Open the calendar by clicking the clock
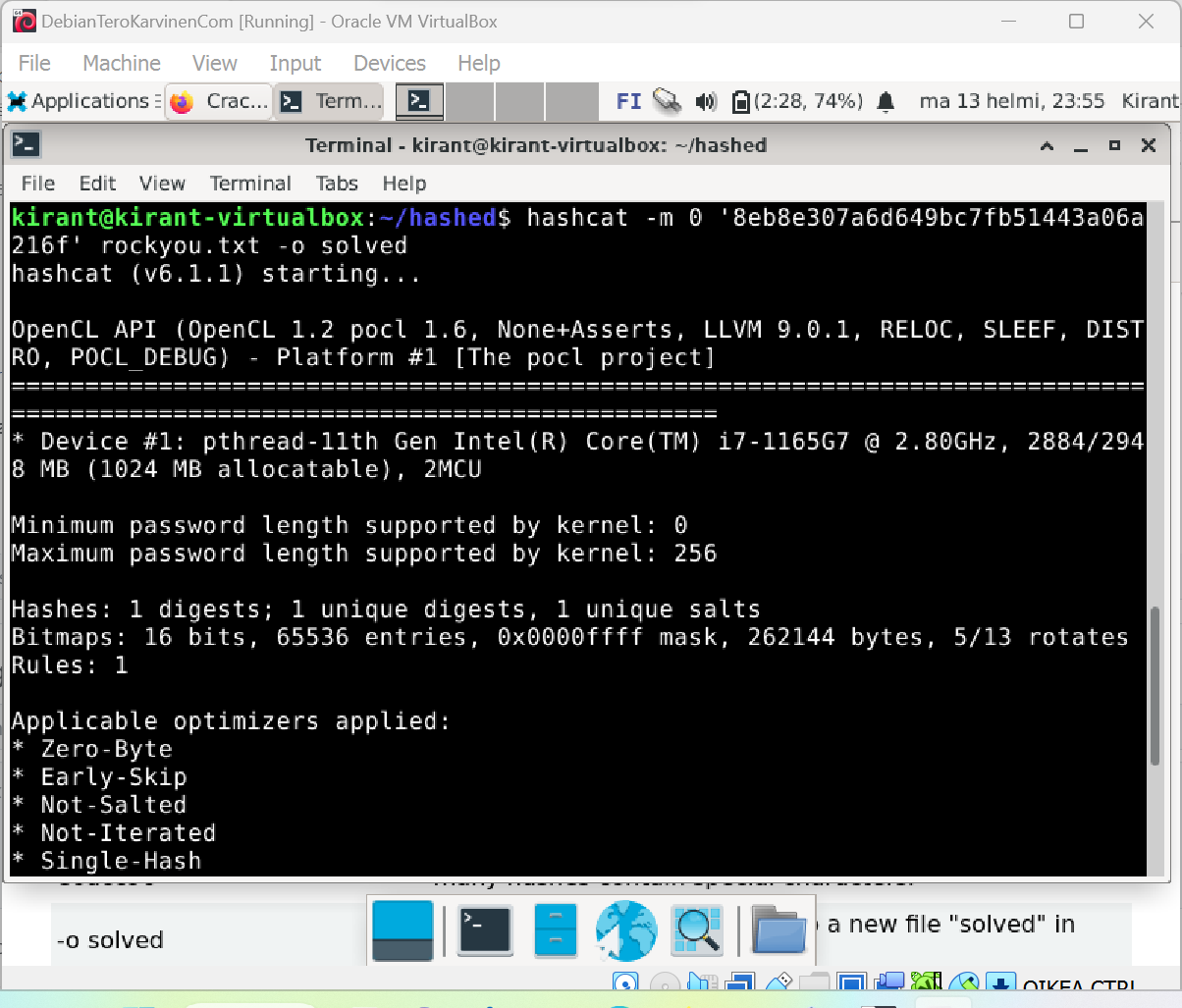 click(x=1011, y=100)
